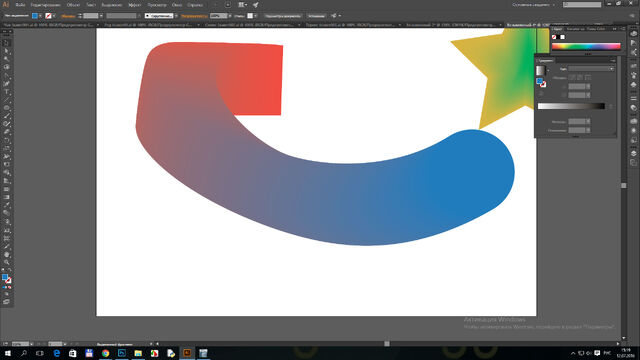Open the Gradient panel flyout menu
The width and height of the screenshot is (640, 360).
[x=612, y=60]
